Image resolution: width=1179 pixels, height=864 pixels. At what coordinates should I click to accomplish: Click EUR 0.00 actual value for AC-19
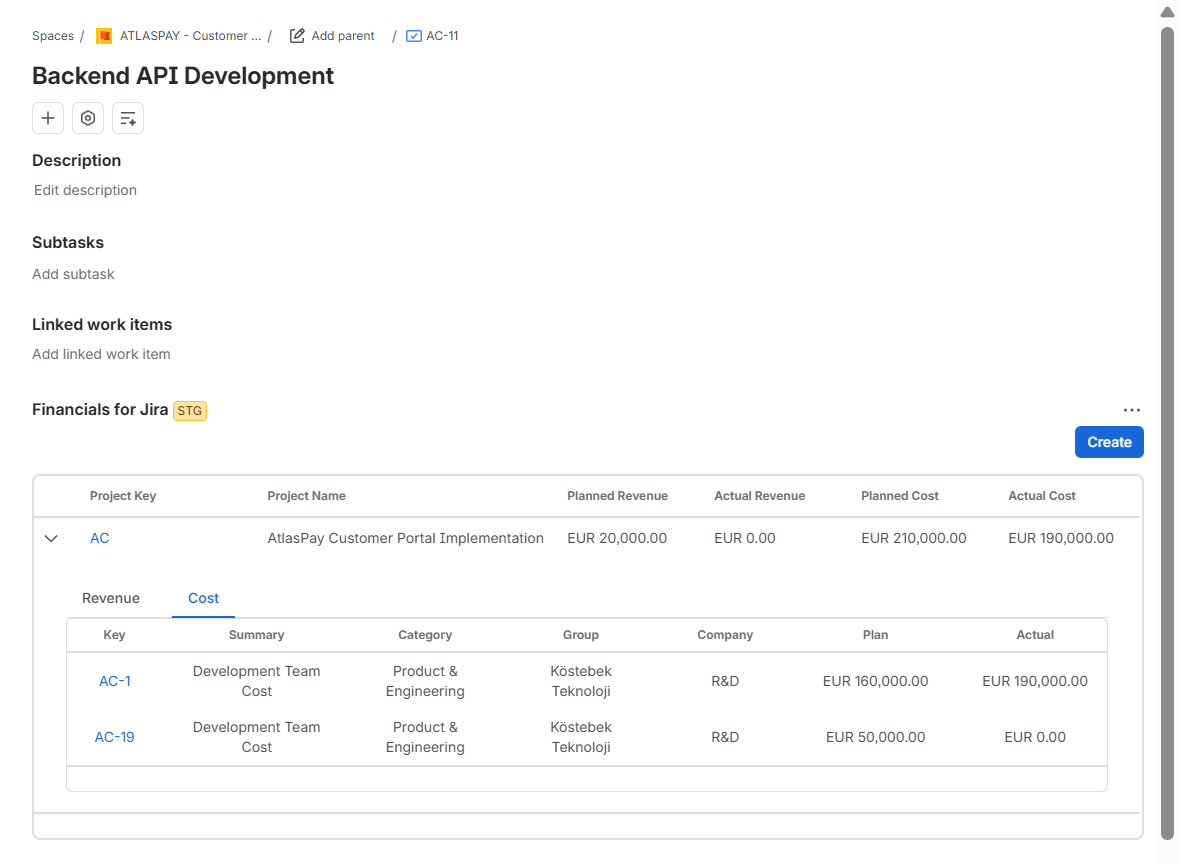pyautogui.click(x=1035, y=738)
